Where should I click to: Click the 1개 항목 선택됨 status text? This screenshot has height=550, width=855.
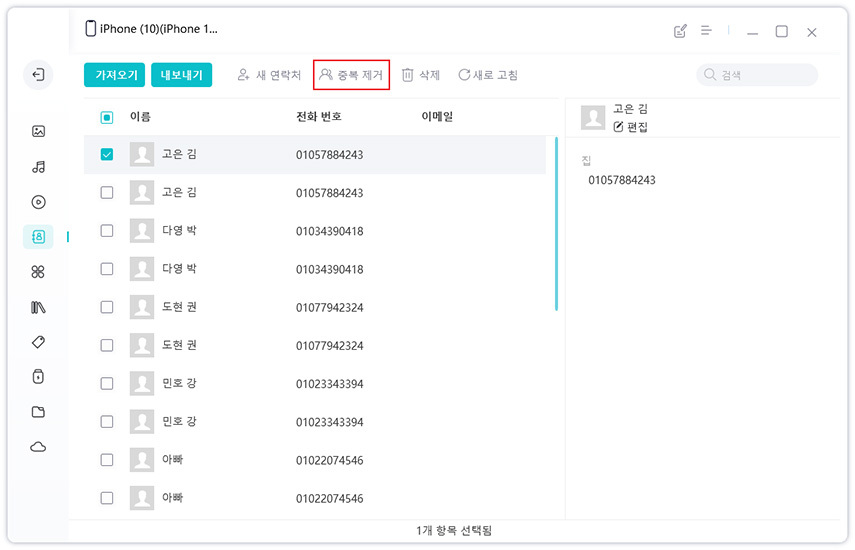pyautogui.click(x=454, y=530)
